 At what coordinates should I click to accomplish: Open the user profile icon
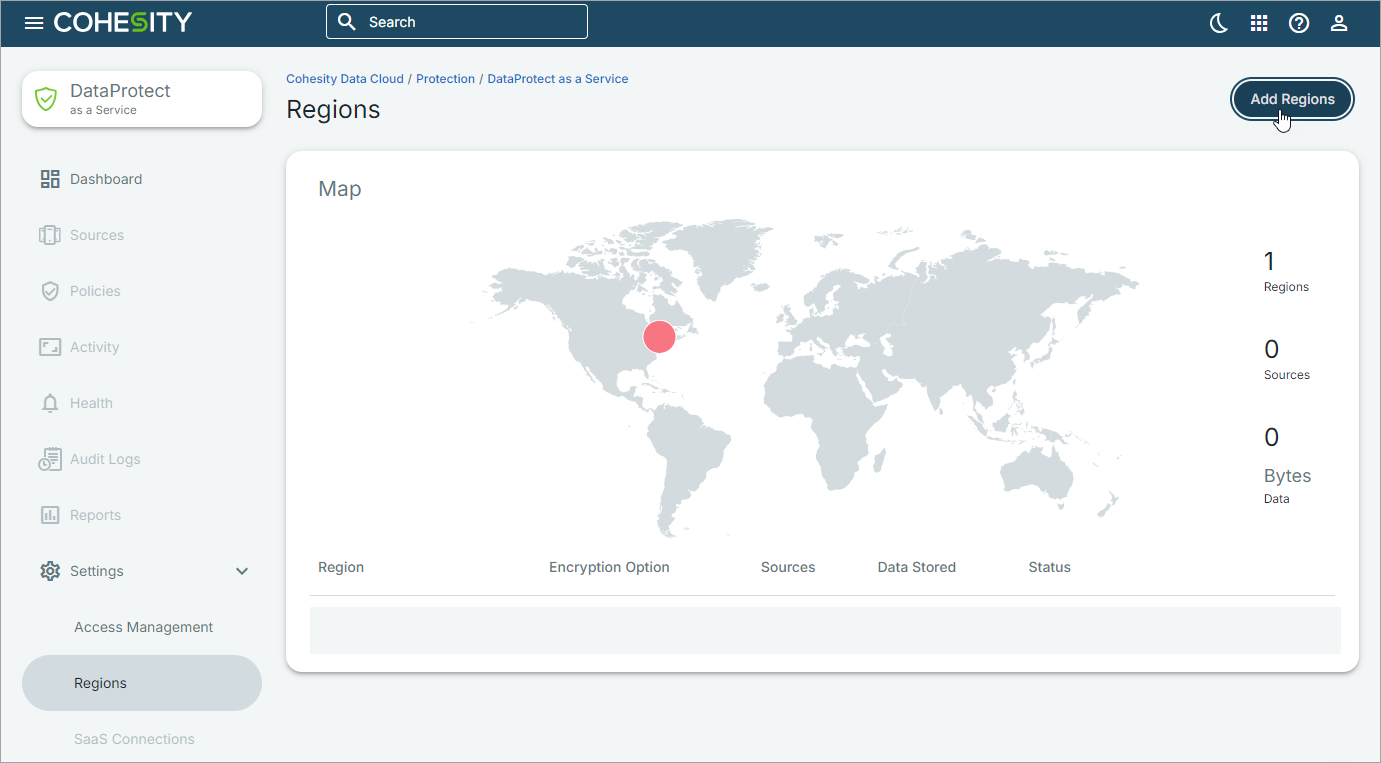coord(1339,23)
